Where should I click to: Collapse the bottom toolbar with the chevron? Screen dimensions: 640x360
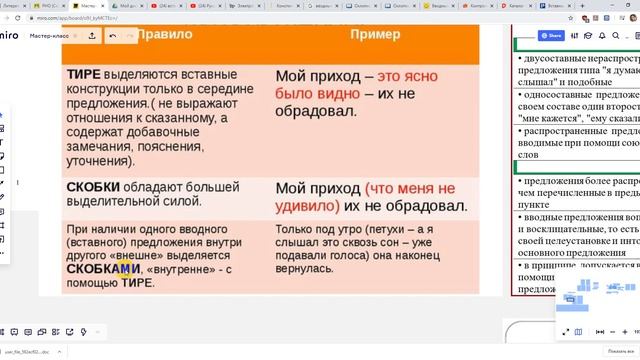(x=98, y=332)
